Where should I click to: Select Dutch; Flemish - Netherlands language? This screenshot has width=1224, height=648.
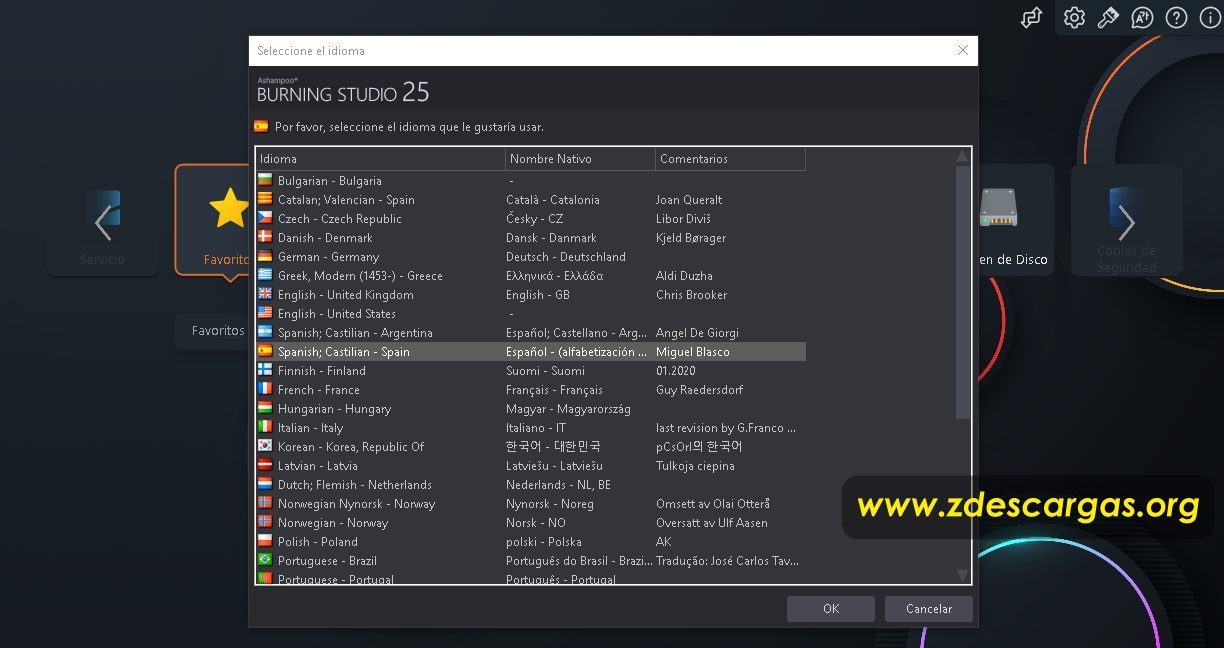point(355,485)
